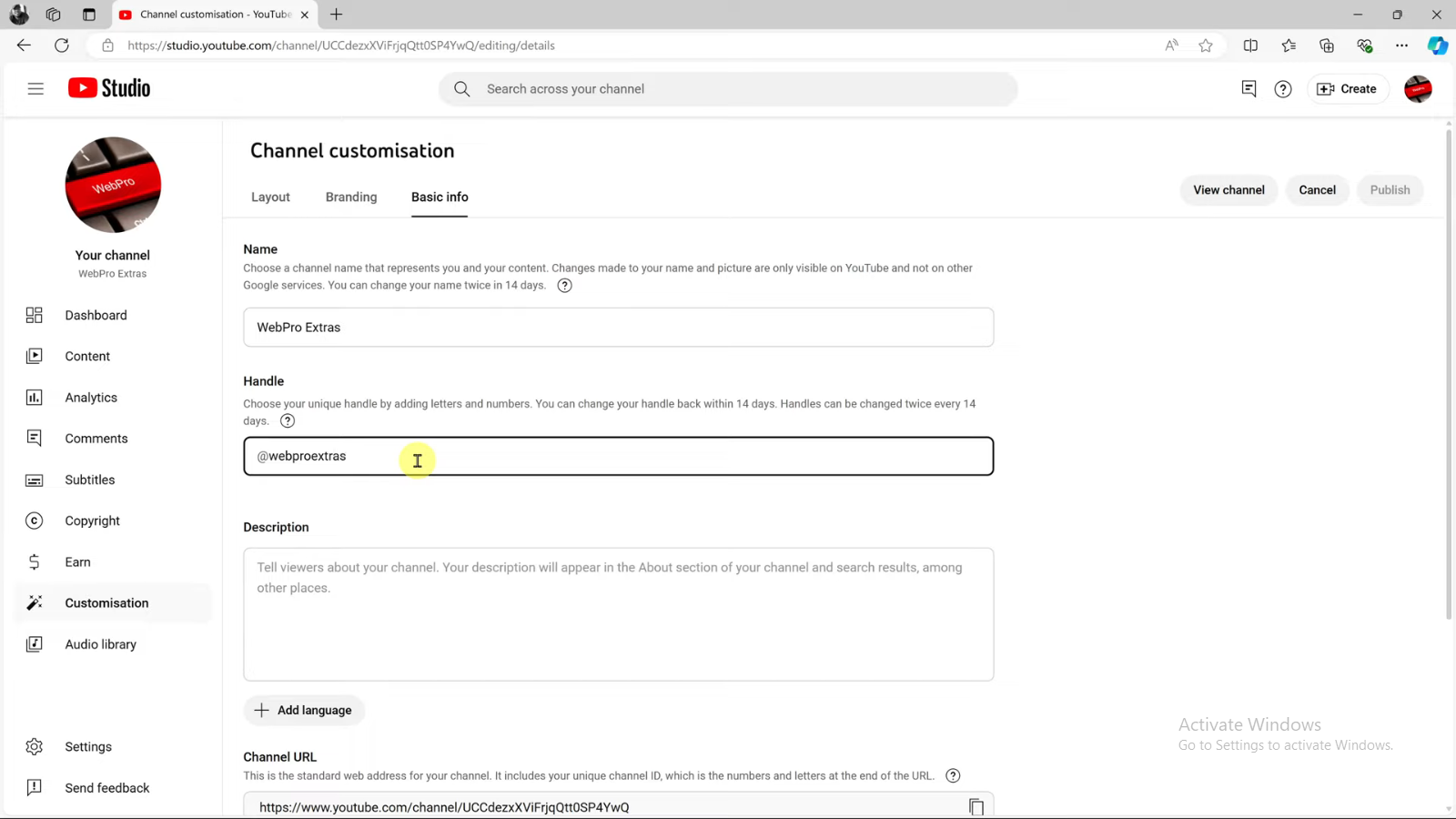Click the Cancel button

pos(1317,190)
